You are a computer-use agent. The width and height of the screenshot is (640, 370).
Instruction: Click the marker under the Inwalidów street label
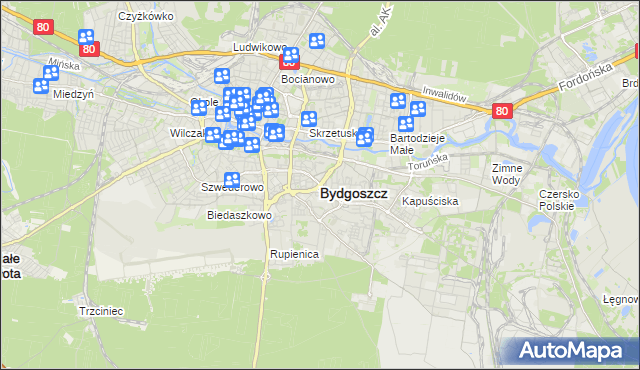418,109
